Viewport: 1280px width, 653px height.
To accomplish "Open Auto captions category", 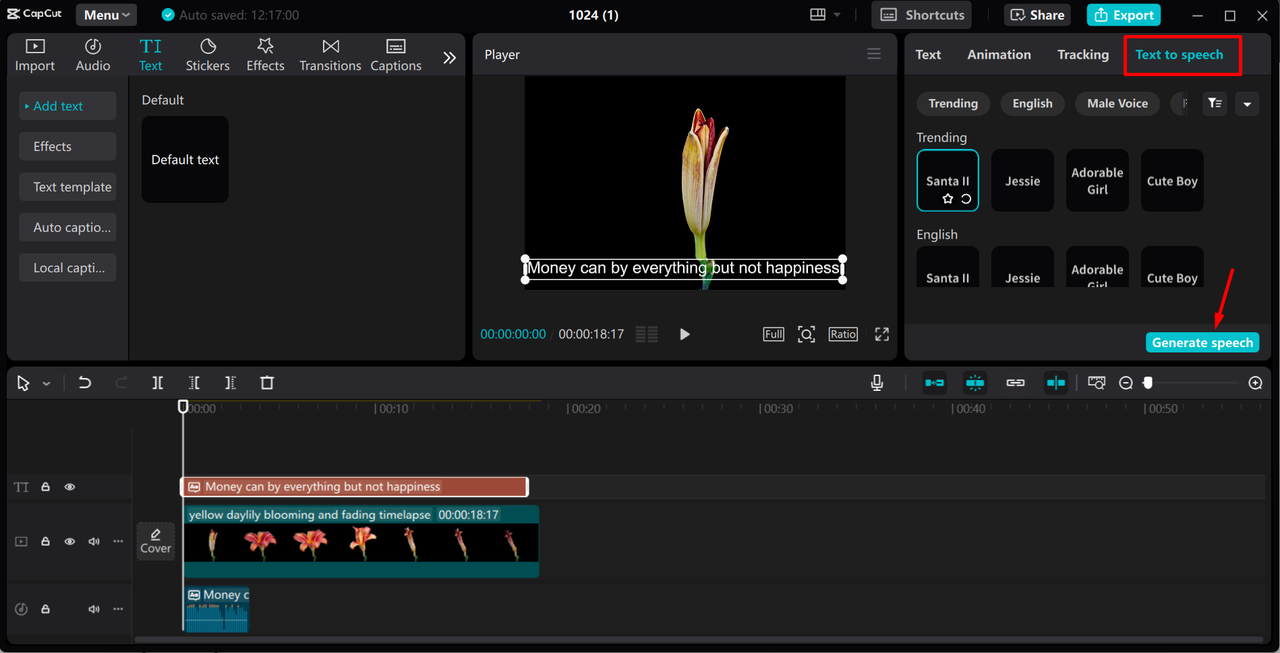I will click(68, 227).
